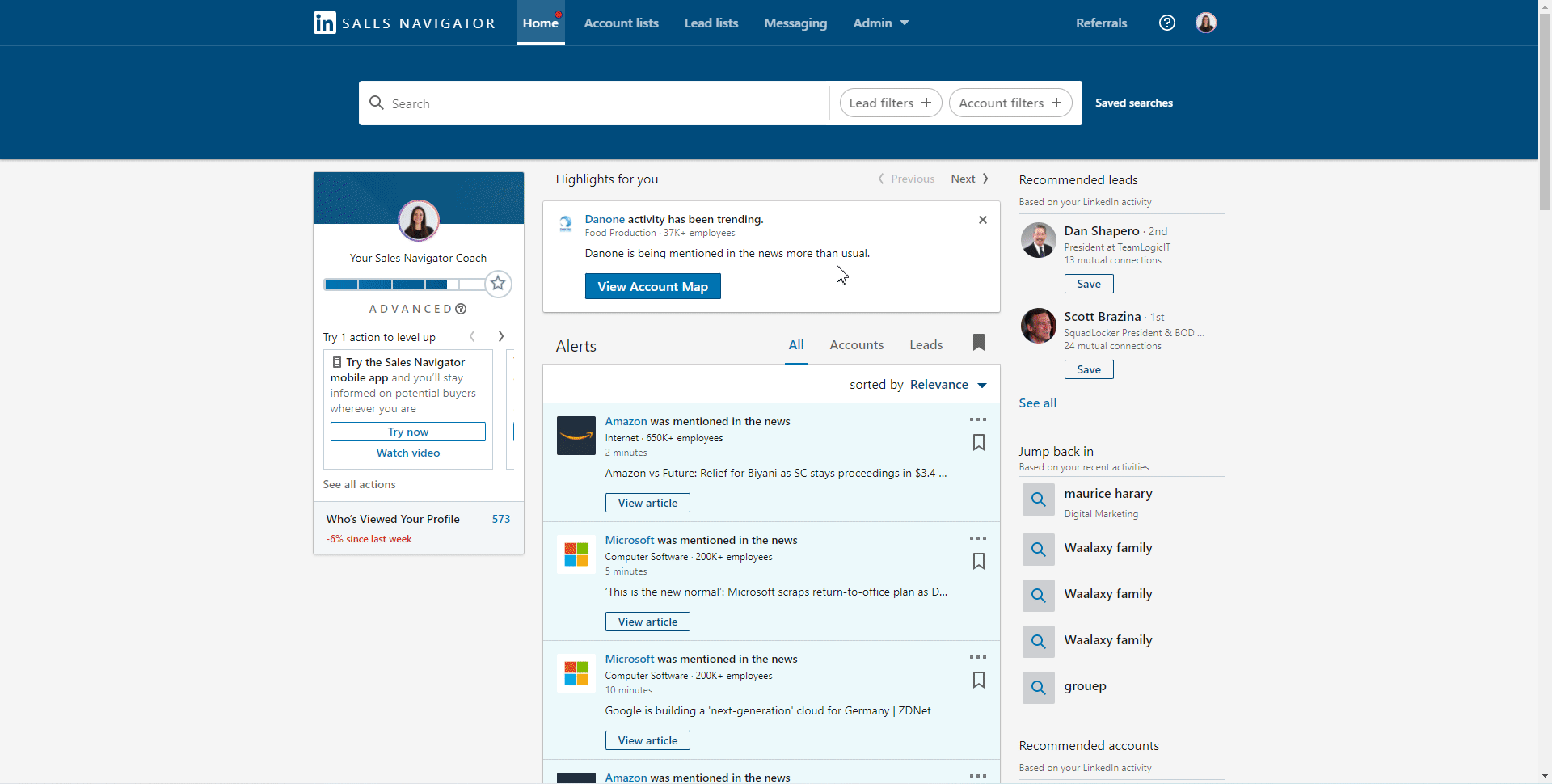Screen dimensions: 1552x784
Task: Open the Admin dropdown menu
Action: [x=880, y=23]
